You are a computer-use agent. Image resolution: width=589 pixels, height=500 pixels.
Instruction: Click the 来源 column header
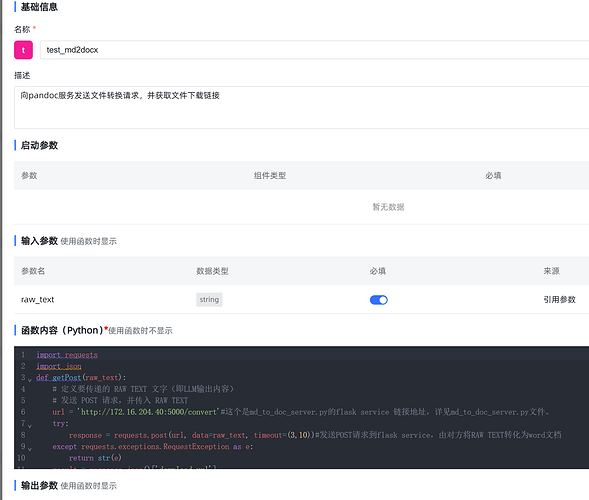551,271
